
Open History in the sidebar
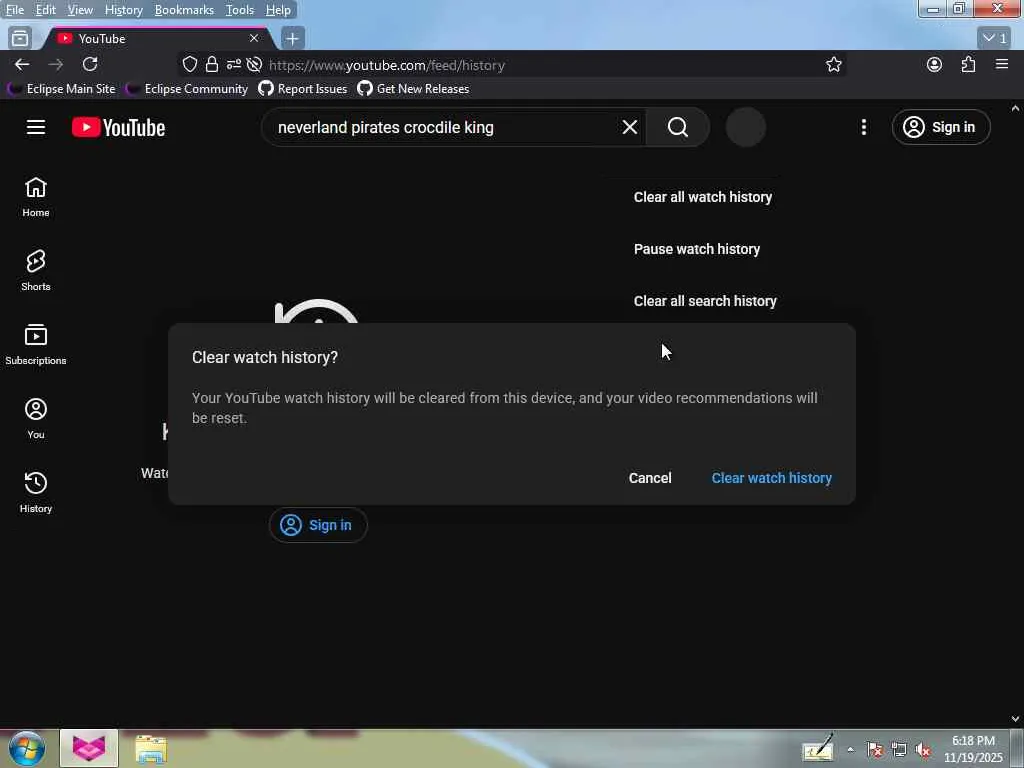(x=36, y=492)
